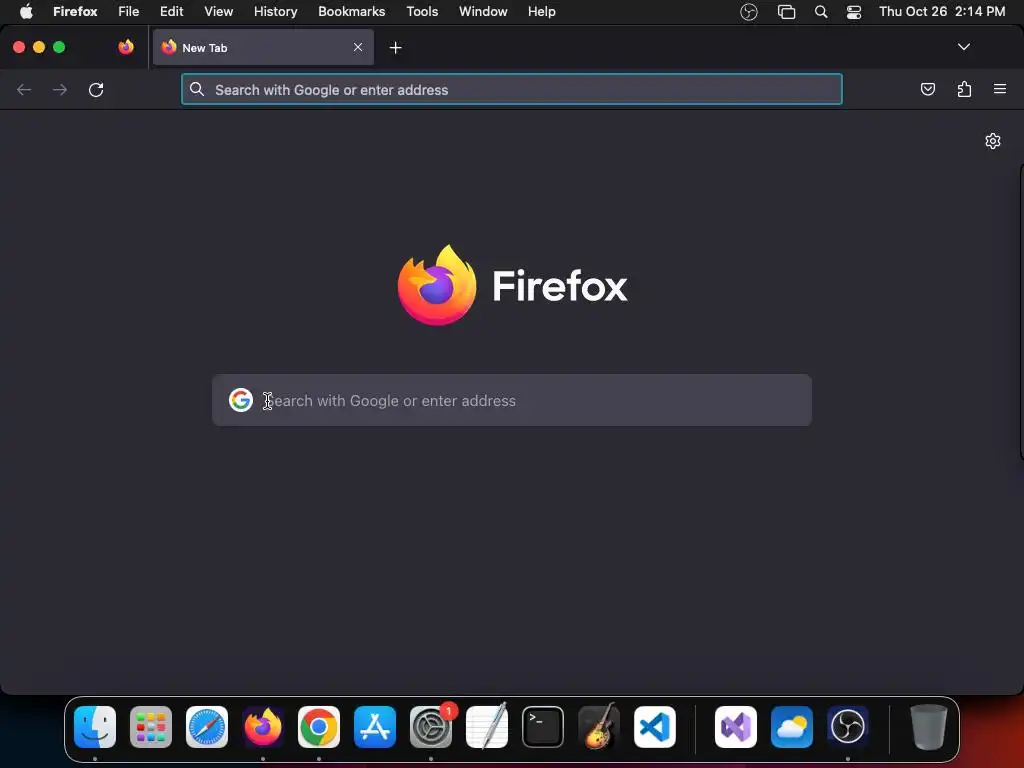Open the File menu

click(129, 11)
